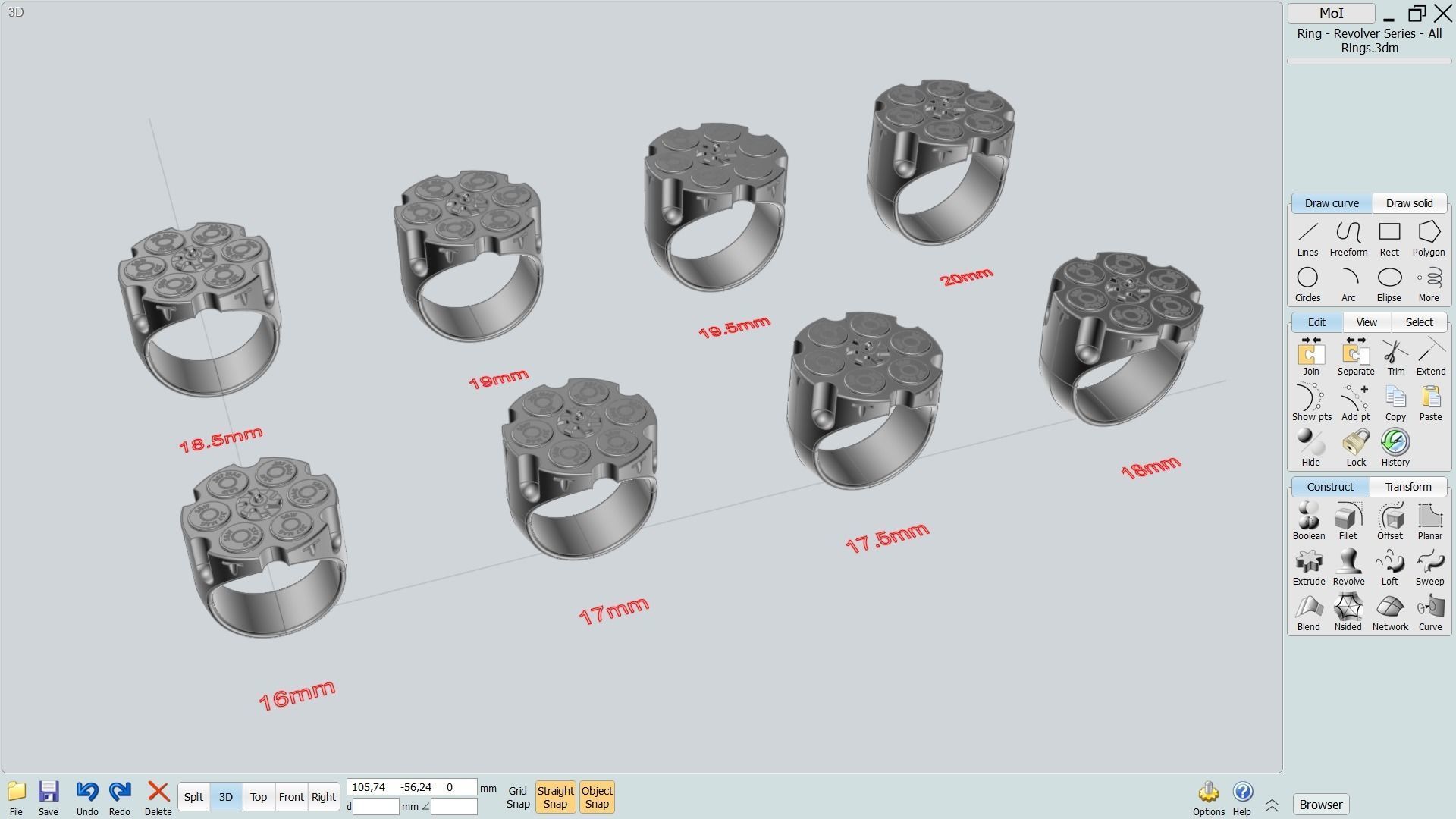Toggle Grid Snap

[x=518, y=797]
